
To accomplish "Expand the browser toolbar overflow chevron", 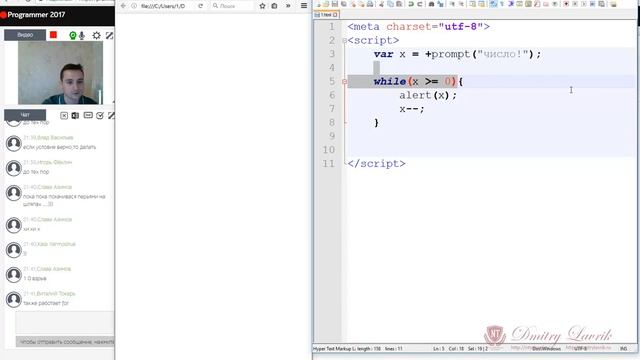I will click(288, 6).
